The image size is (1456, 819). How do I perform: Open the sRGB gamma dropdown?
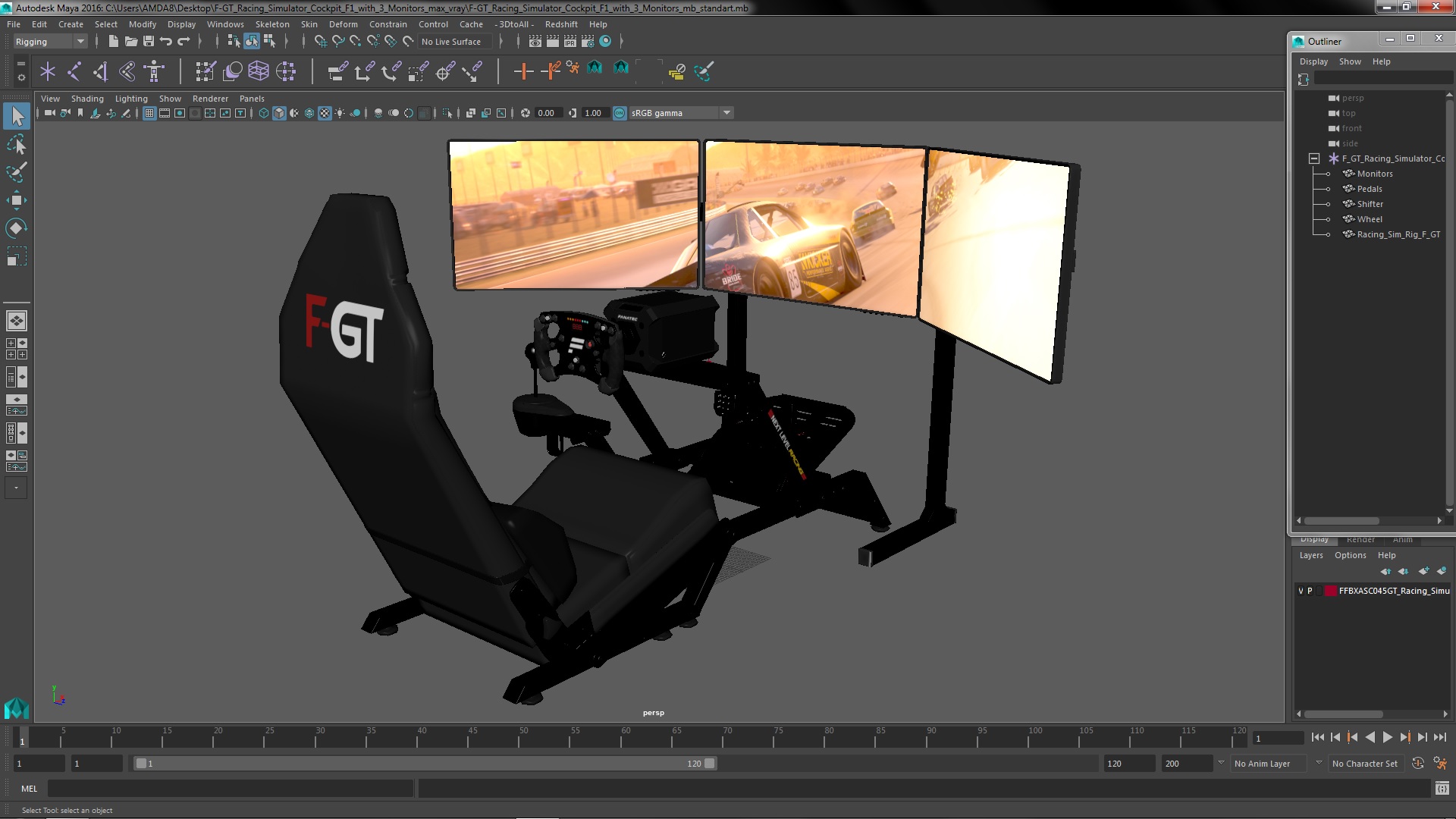coord(680,113)
